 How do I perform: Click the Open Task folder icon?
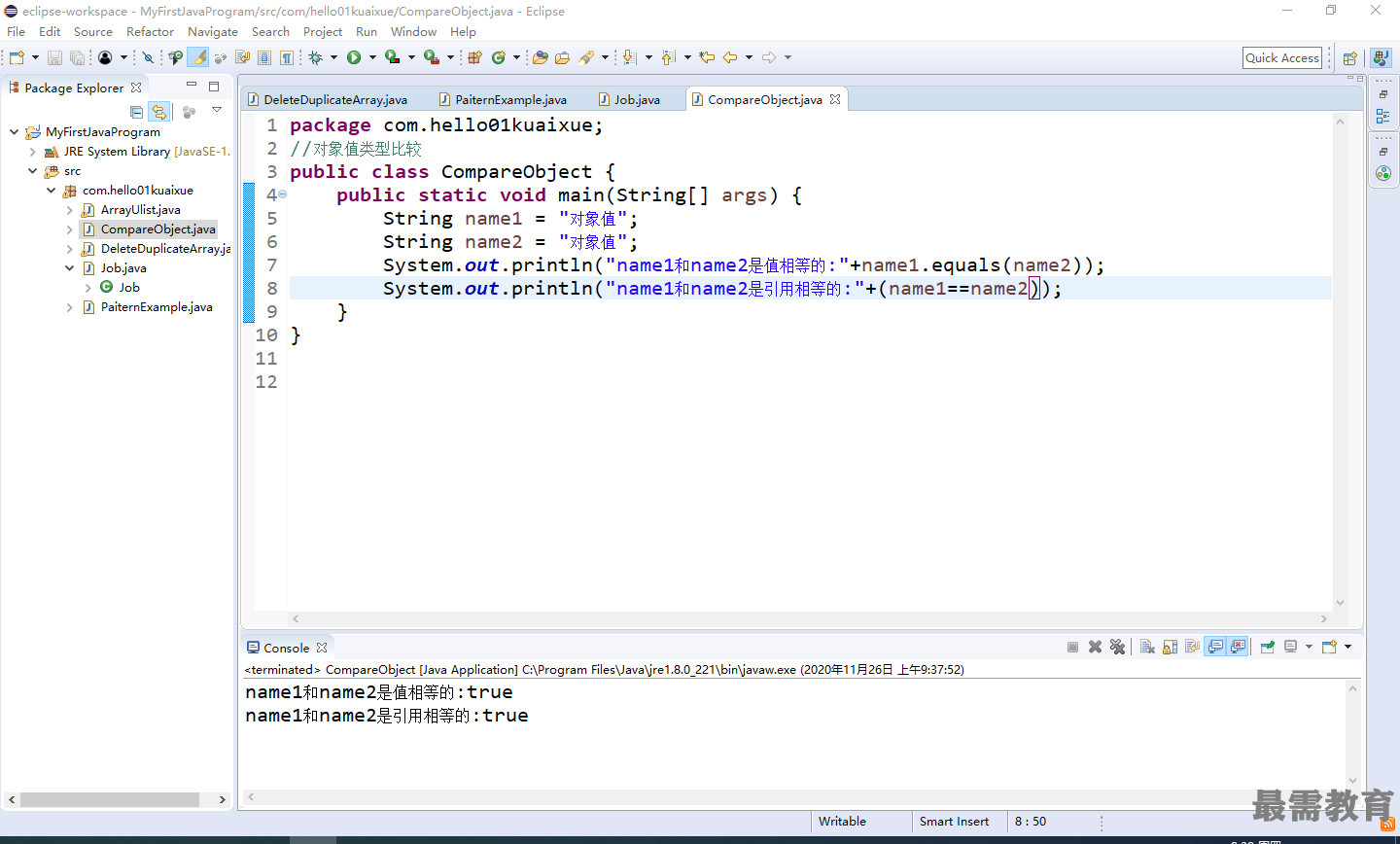click(x=562, y=58)
